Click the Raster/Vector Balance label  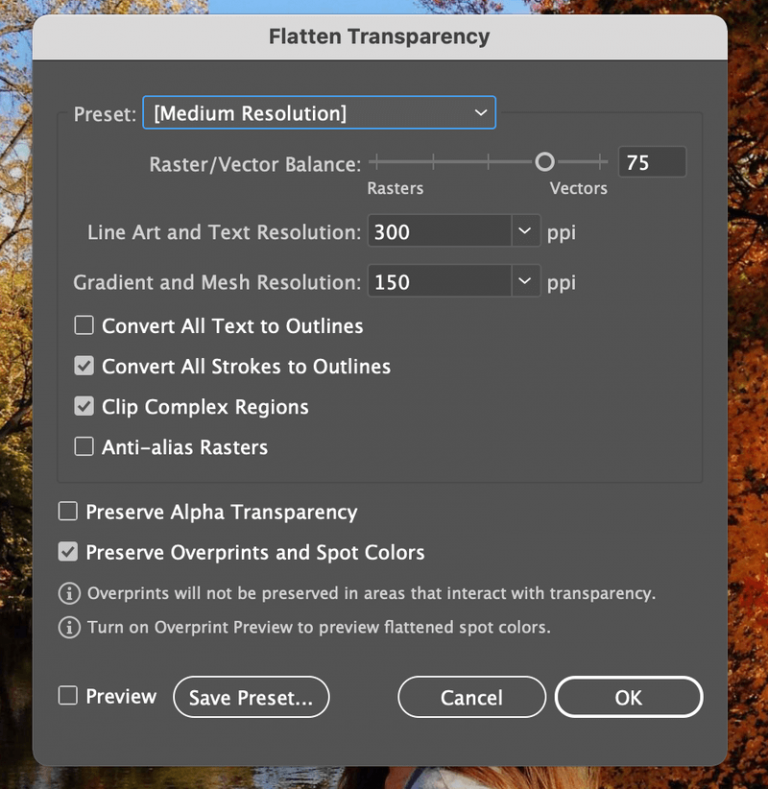coord(255,165)
